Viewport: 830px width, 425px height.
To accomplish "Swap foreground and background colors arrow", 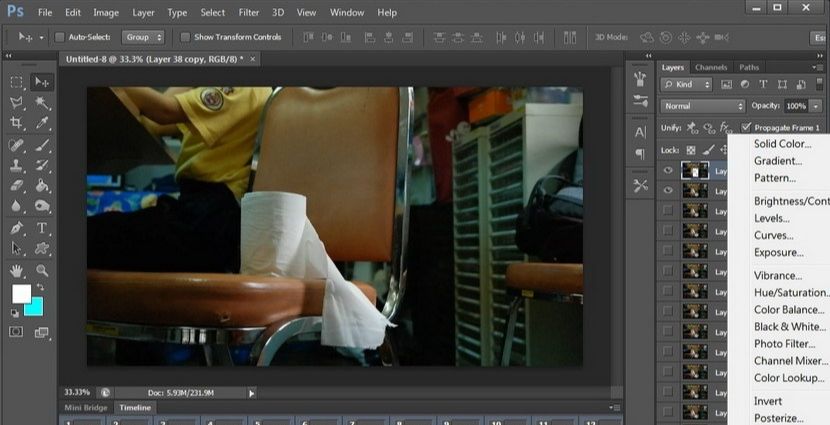I will pyautogui.click(x=41, y=287).
